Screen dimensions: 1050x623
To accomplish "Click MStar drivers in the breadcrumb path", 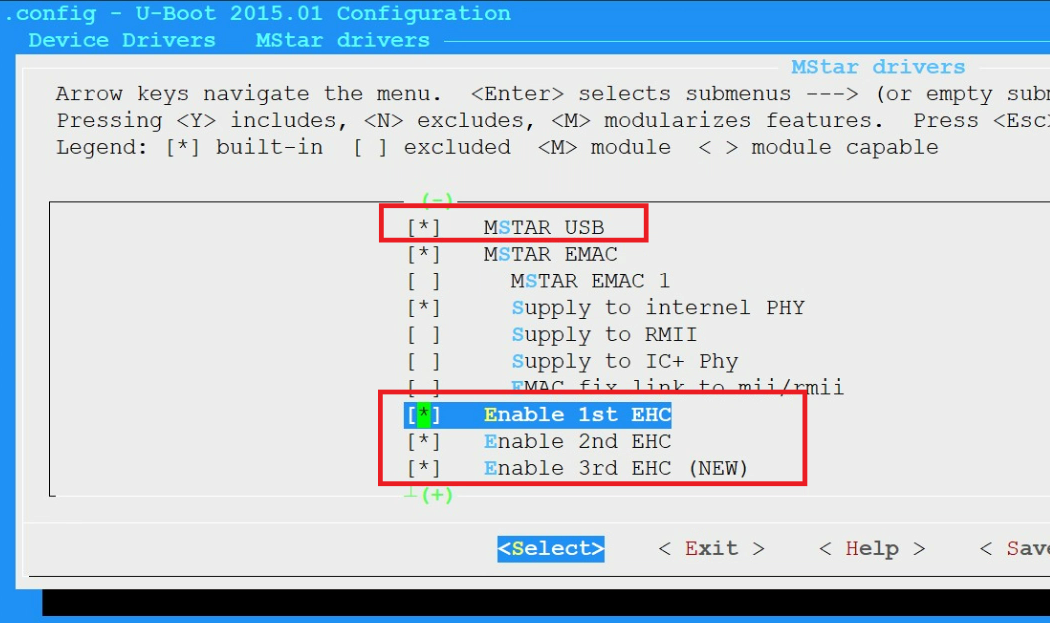I will pos(342,41).
